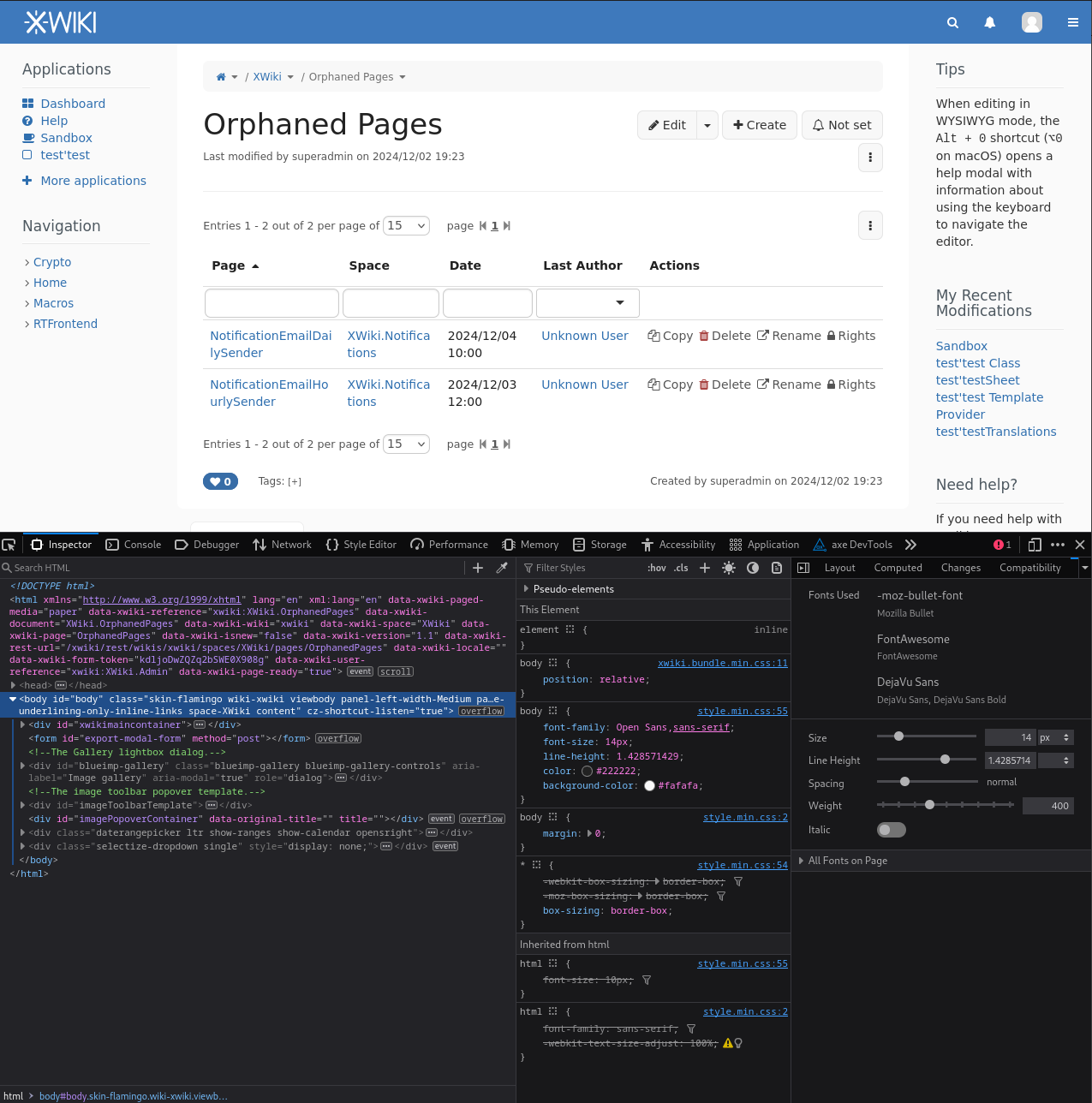Expand the head element node

[14, 685]
